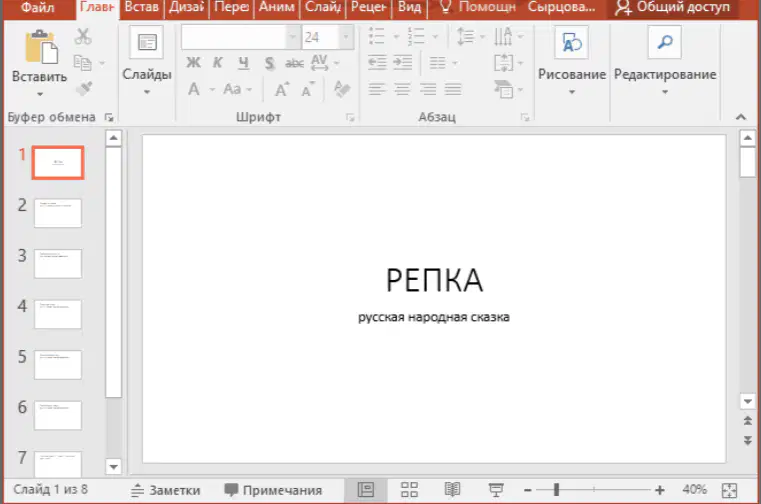Open the Copy icon dropdown arrow
The height and width of the screenshot is (504, 761).
[x=102, y=63]
